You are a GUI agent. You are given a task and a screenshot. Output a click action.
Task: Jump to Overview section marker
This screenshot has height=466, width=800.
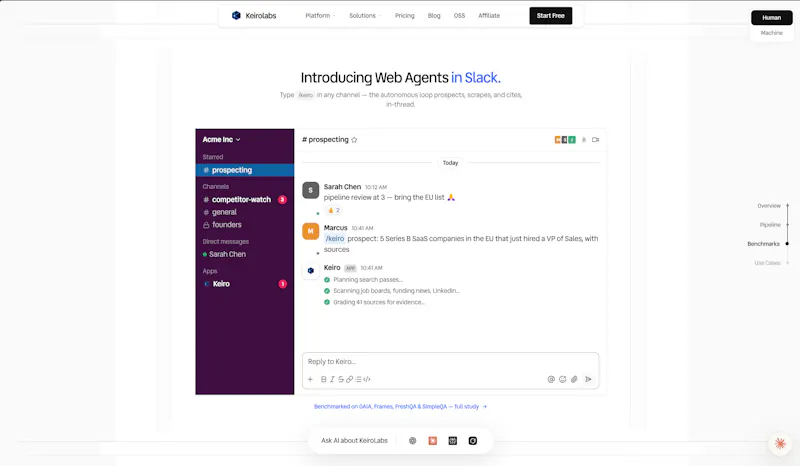(x=773, y=206)
